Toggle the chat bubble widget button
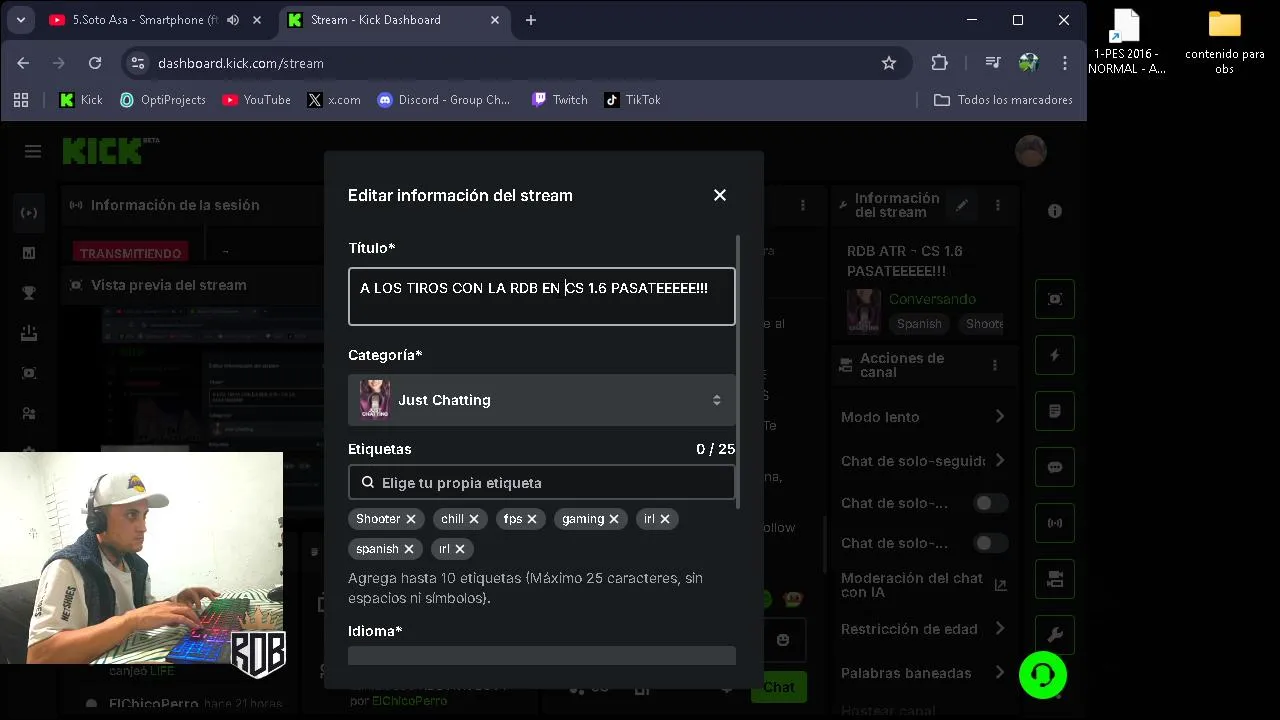 coord(1055,467)
